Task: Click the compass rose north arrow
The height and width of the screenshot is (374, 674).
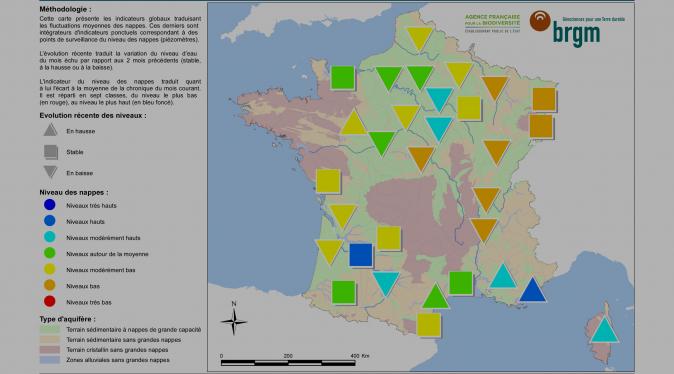Action: coord(234,319)
